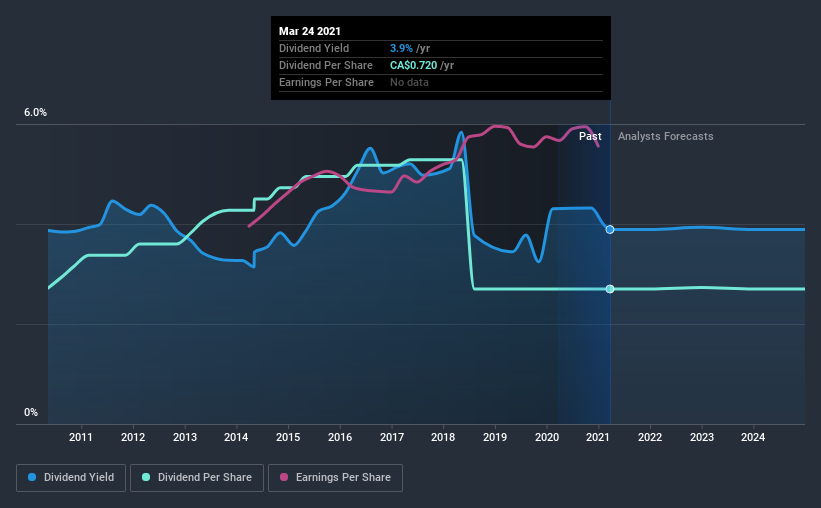
Task: Select the 2018 x-axis label
Action: coord(443,437)
